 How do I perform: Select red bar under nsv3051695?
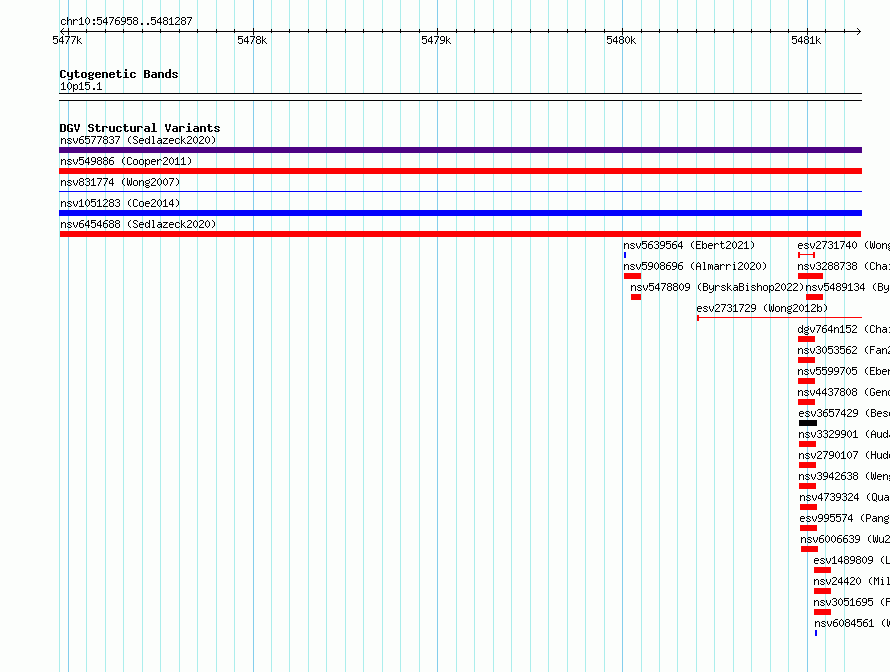(x=822, y=612)
